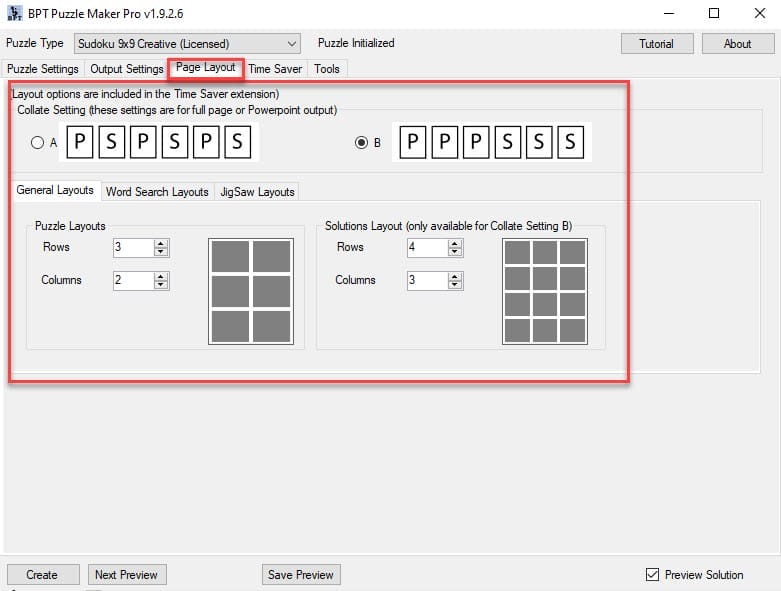The image size is (781, 591).
Task: Click the Save Preview button
Action: point(301,575)
